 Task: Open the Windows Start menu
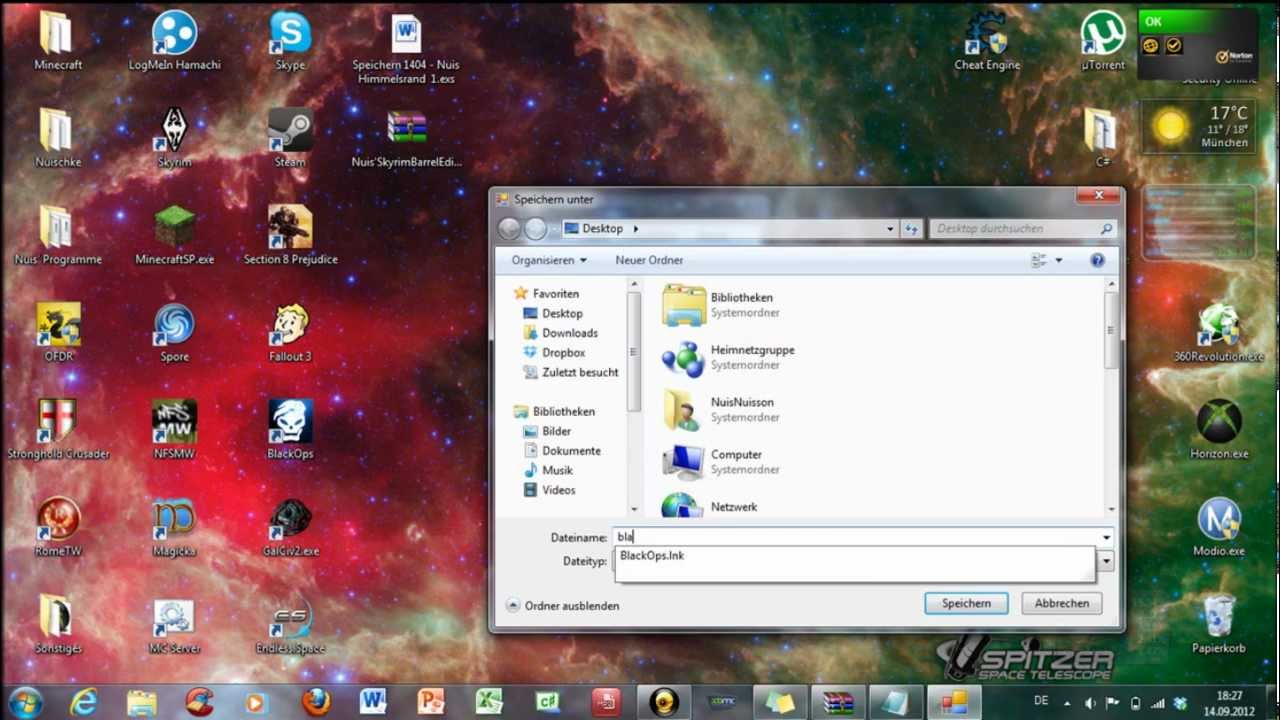pos(25,702)
